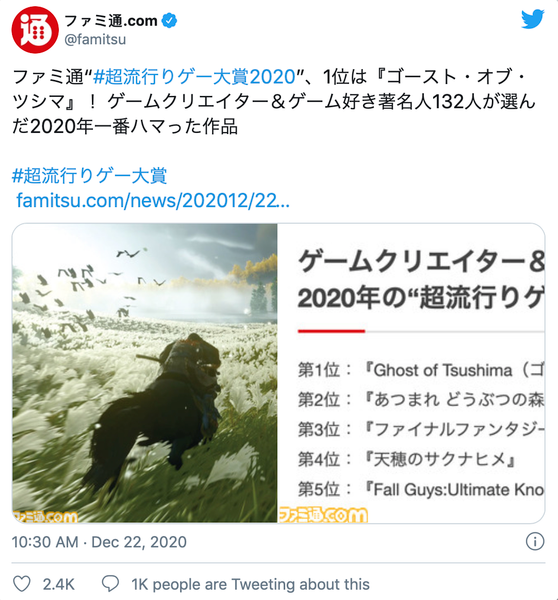558x600 pixels.
Task: Open the famitsu.com/news/202012/22 link
Action: point(153,200)
